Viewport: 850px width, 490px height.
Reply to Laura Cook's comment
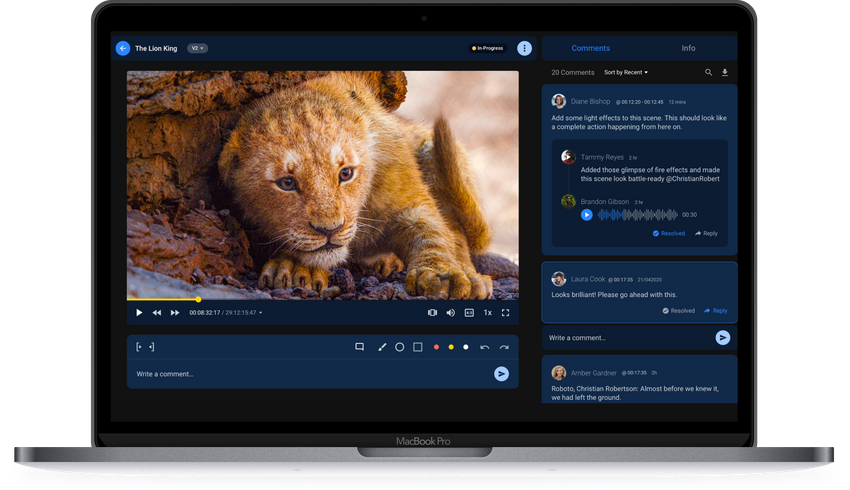pos(716,311)
